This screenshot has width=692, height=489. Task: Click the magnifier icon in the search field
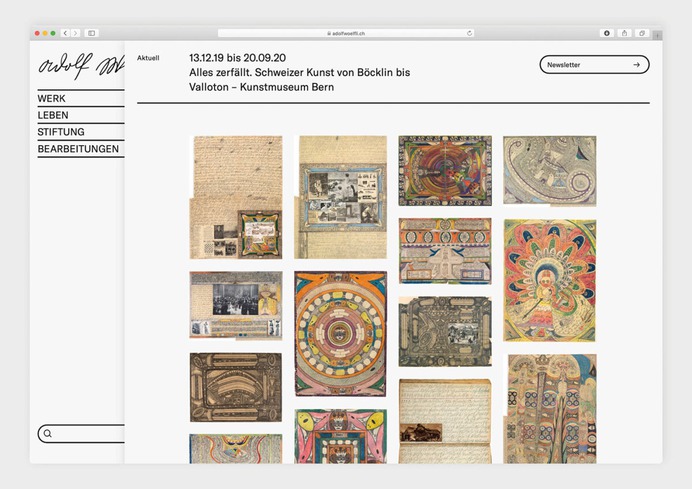tap(47, 434)
